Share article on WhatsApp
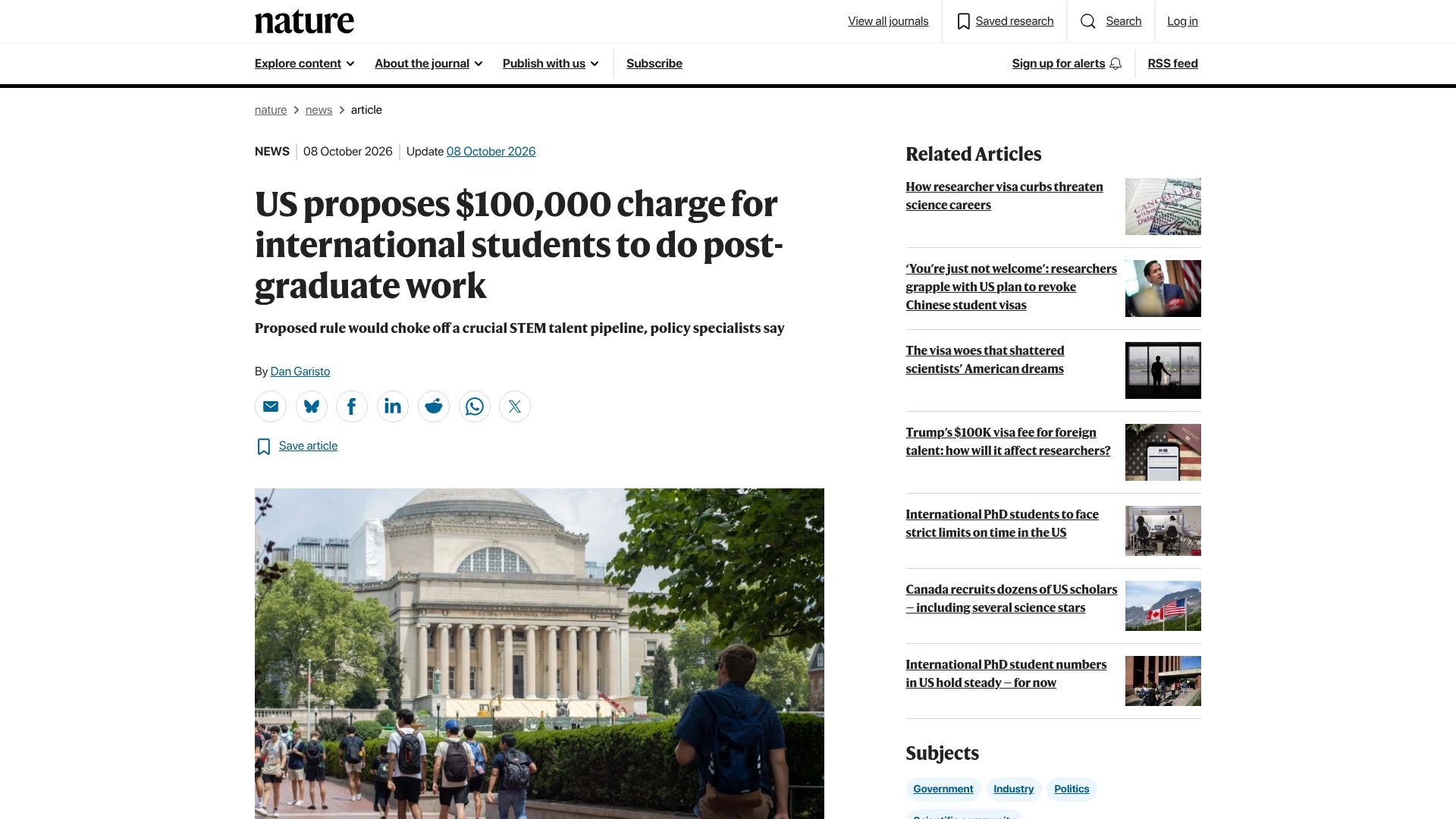Image resolution: width=1456 pixels, height=819 pixels. 475,406
